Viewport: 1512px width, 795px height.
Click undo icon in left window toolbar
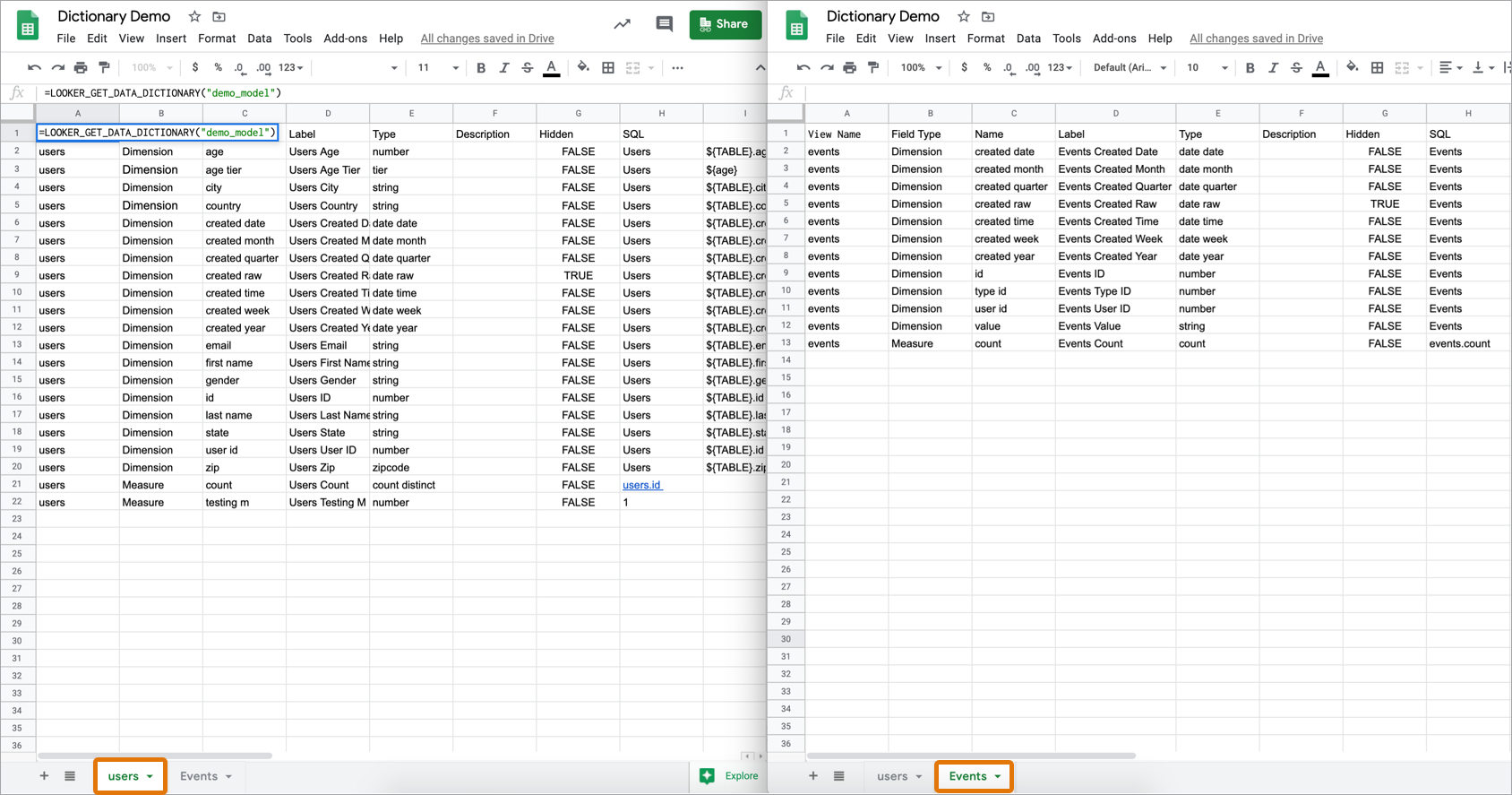34,67
